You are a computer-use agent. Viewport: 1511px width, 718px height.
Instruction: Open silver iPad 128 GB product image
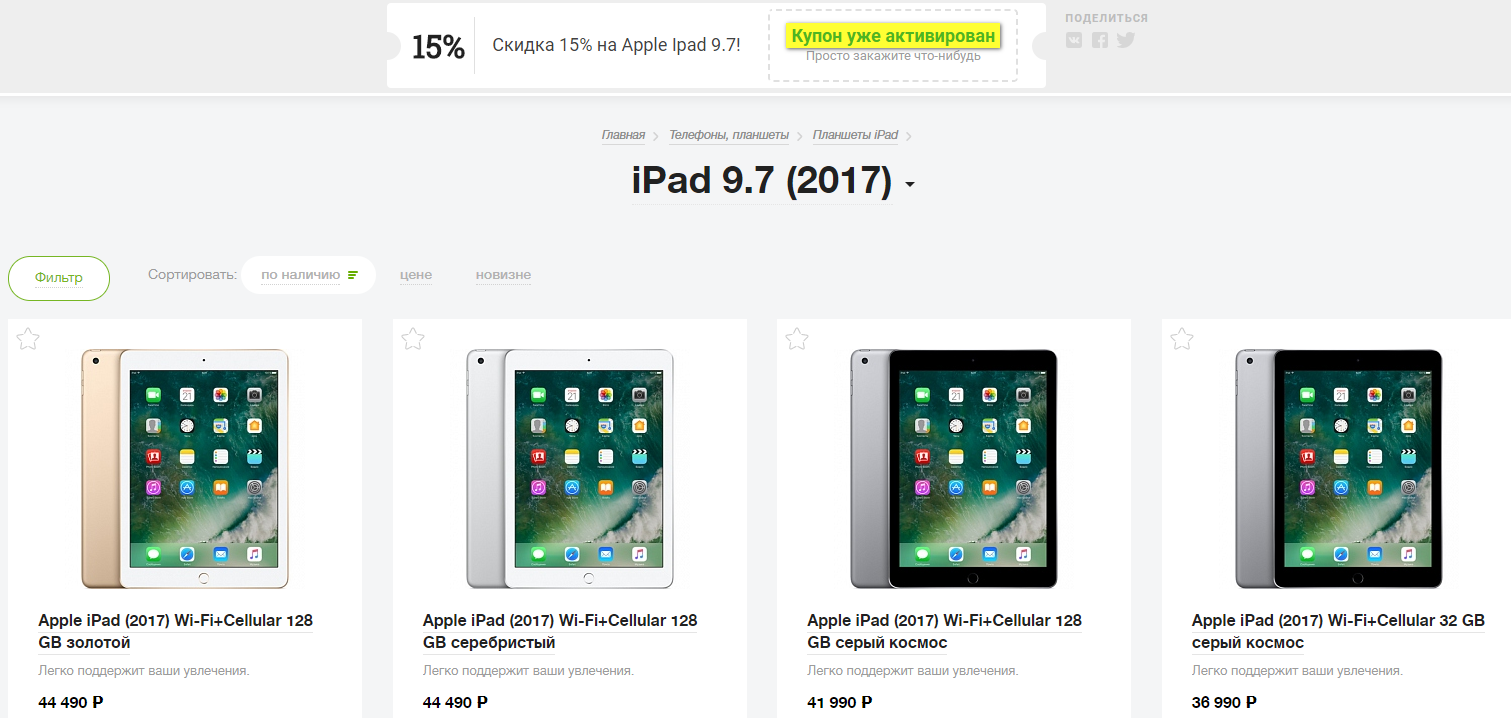pyautogui.click(x=570, y=469)
